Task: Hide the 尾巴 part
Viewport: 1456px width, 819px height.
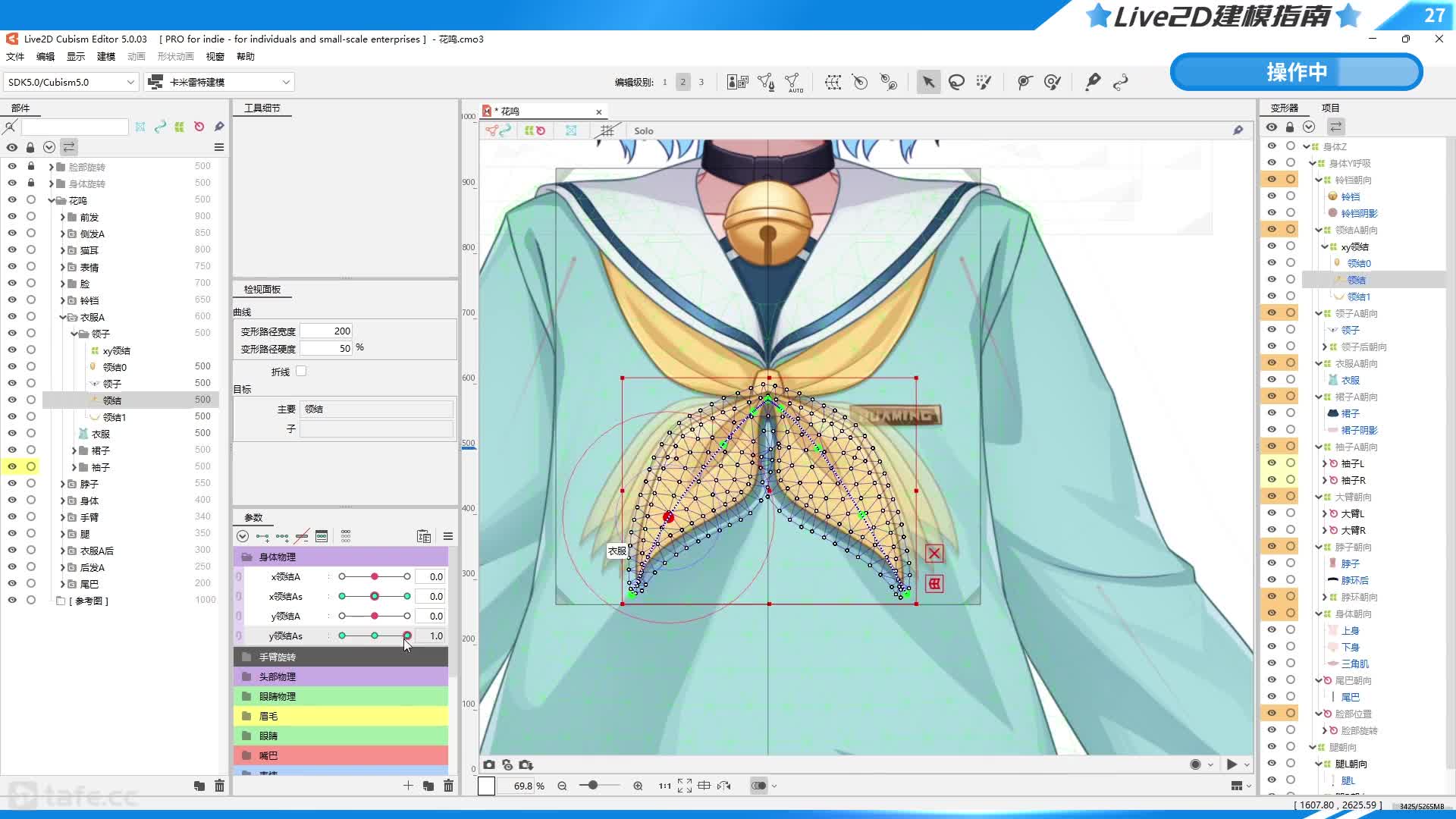Action: (x=12, y=583)
